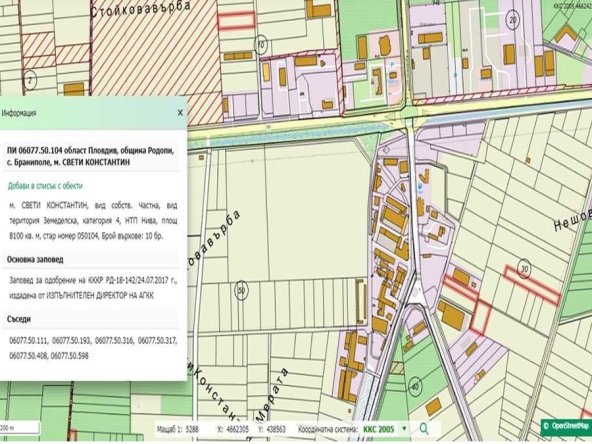The image size is (592, 444).
Task: Click the 200 m scale bar
Action: coord(20,428)
